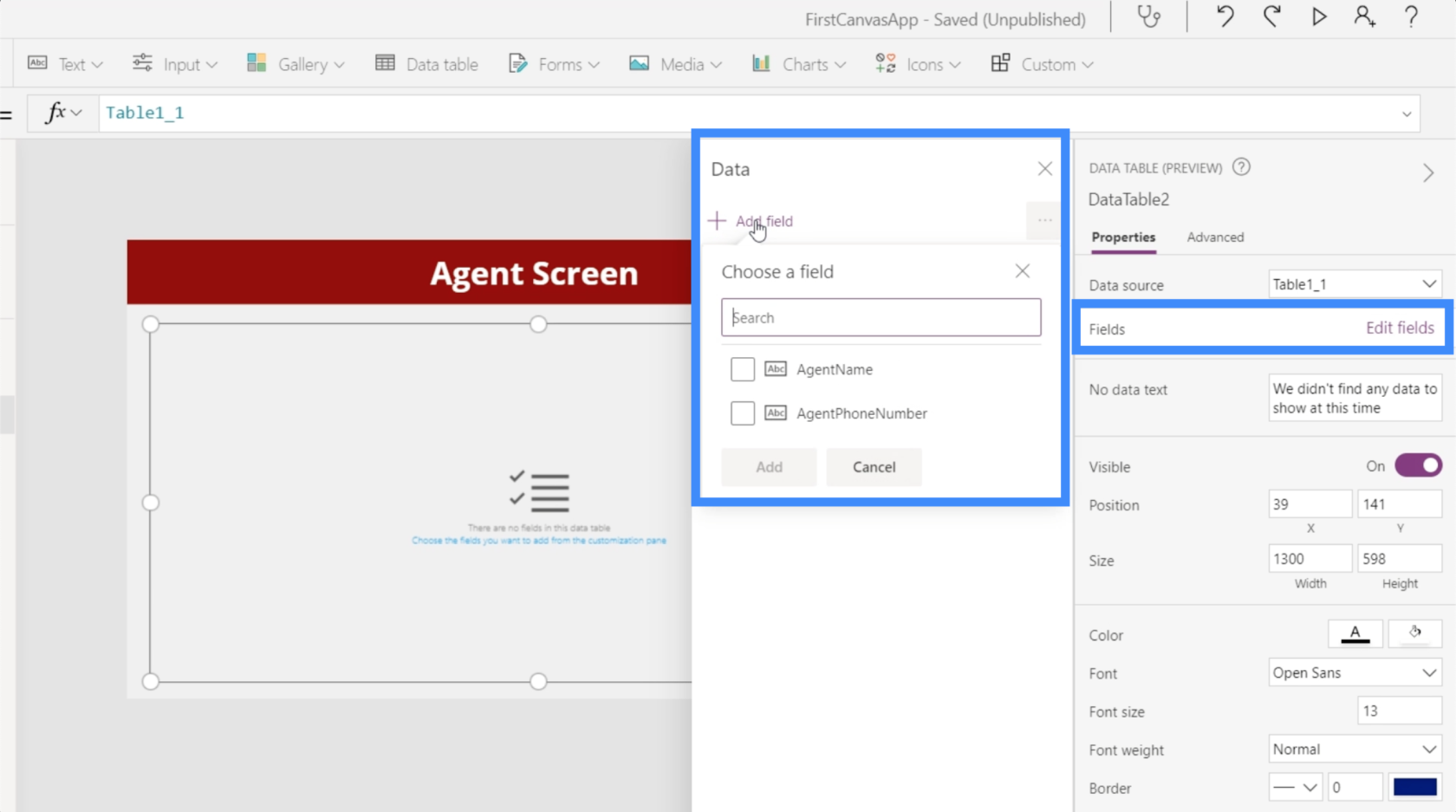
Task: Click the Position Y field
Action: (x=1399, y=504)
